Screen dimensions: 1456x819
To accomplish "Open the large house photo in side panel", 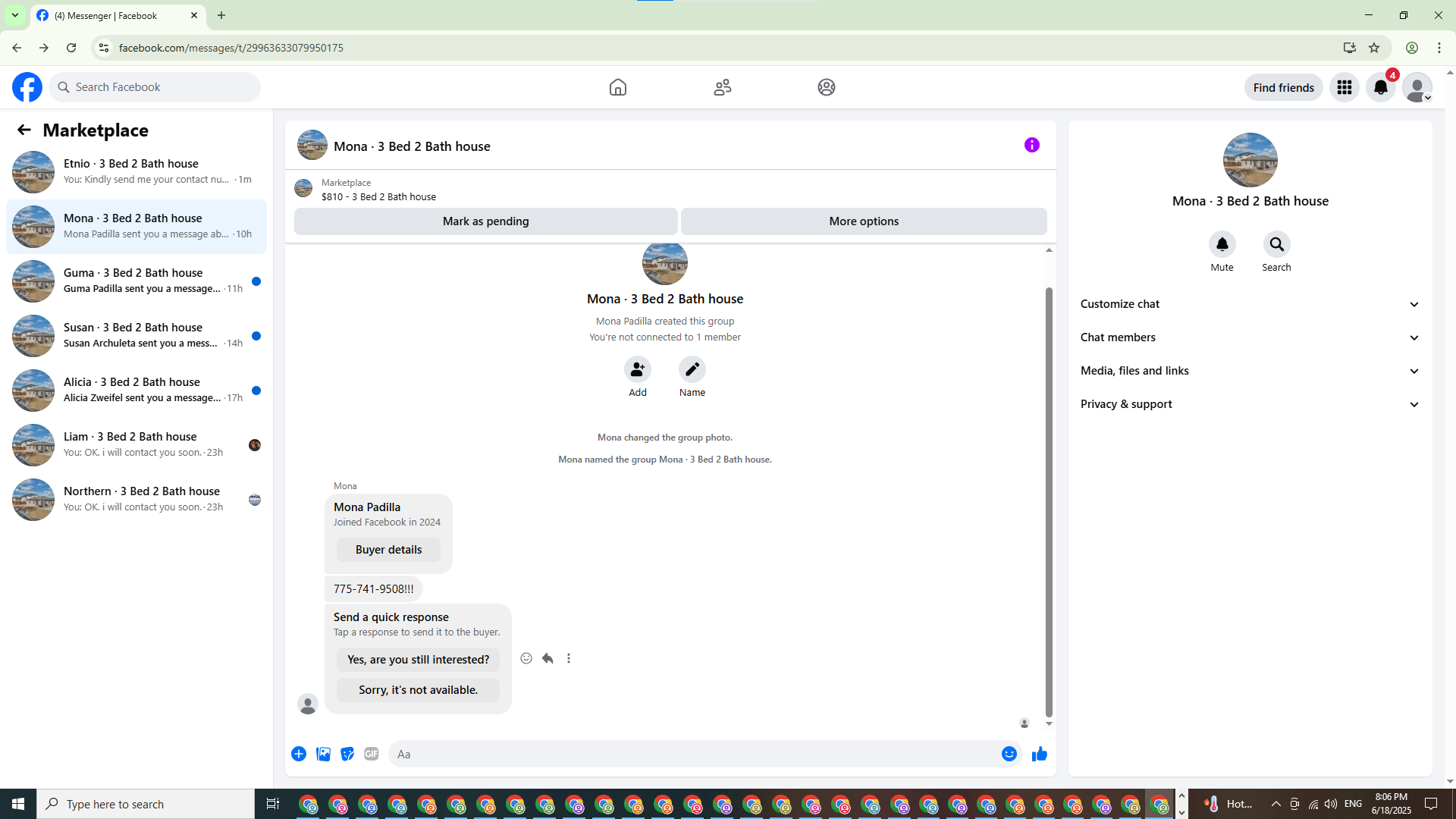I will coord(1250,160).
